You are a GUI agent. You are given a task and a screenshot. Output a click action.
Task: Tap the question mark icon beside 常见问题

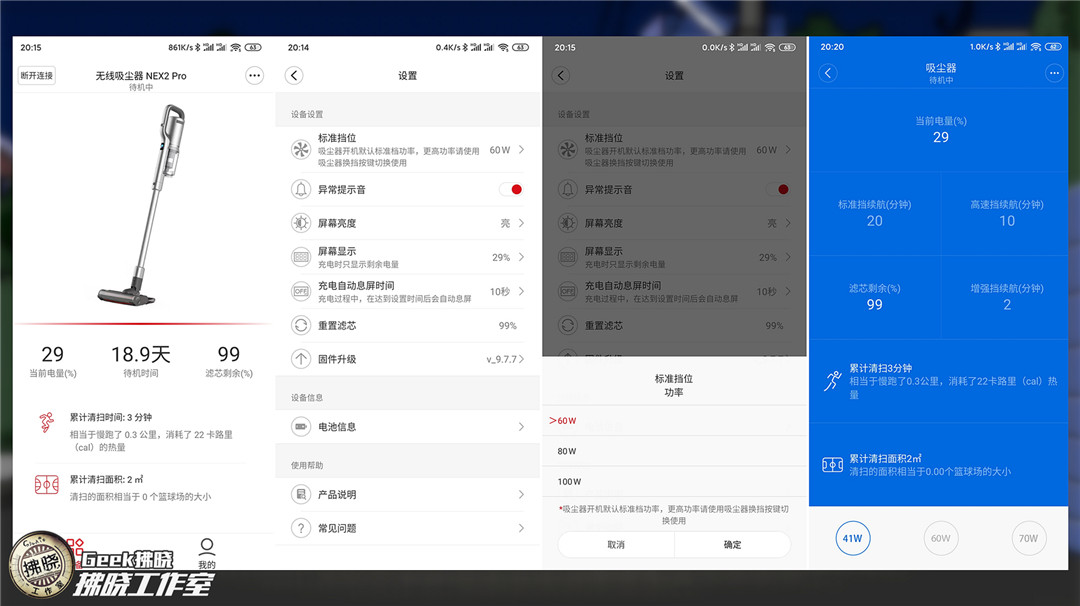pos(301,528)
